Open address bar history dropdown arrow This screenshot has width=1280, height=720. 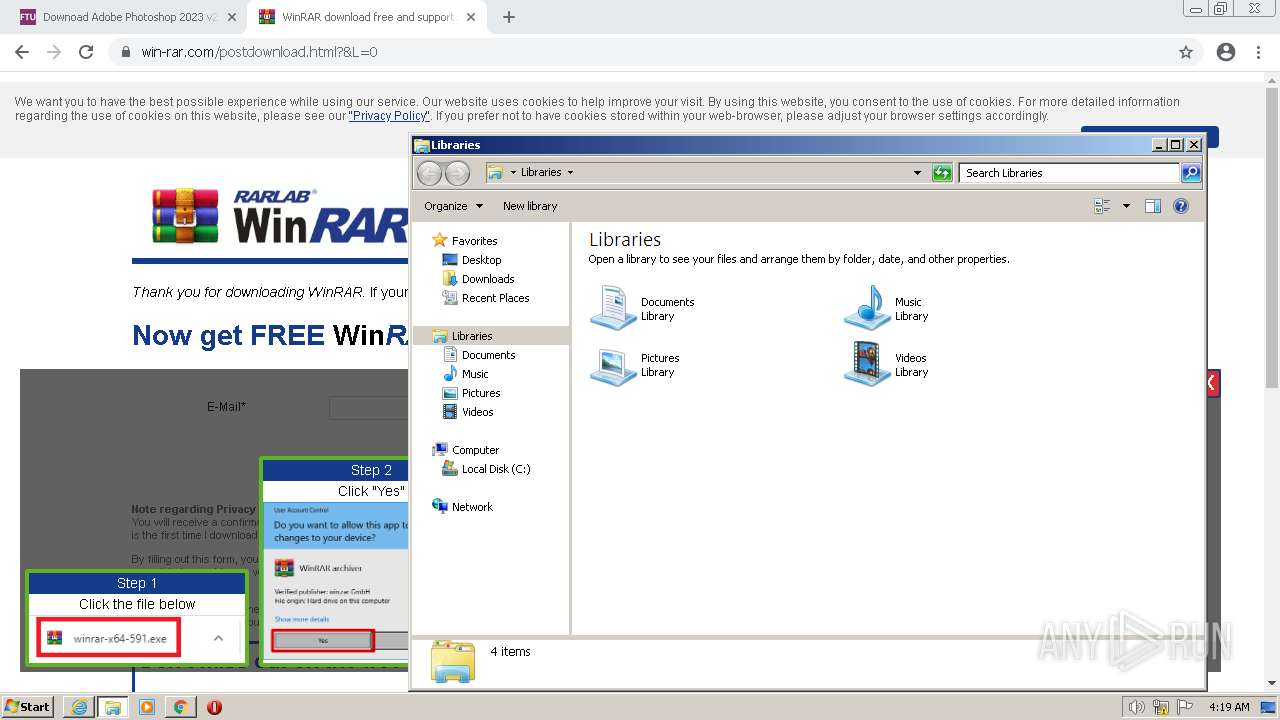click(x=917, y=173)
